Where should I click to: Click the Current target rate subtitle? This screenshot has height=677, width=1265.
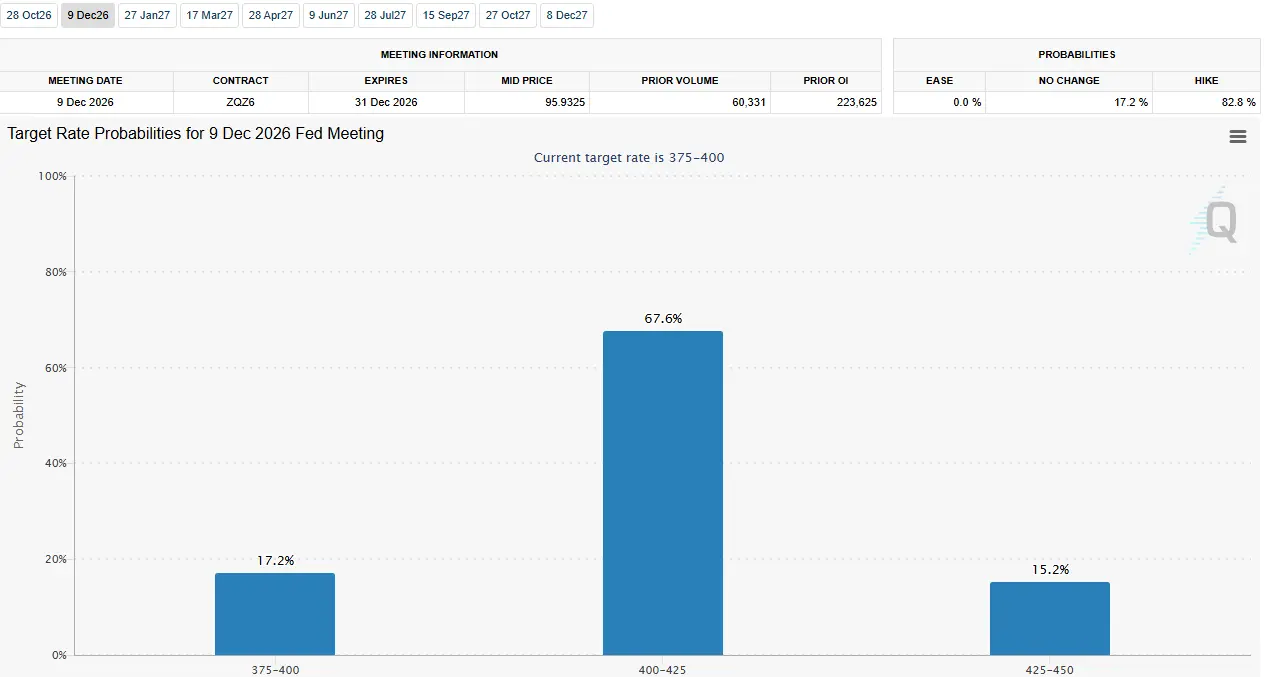click(629, 158)
